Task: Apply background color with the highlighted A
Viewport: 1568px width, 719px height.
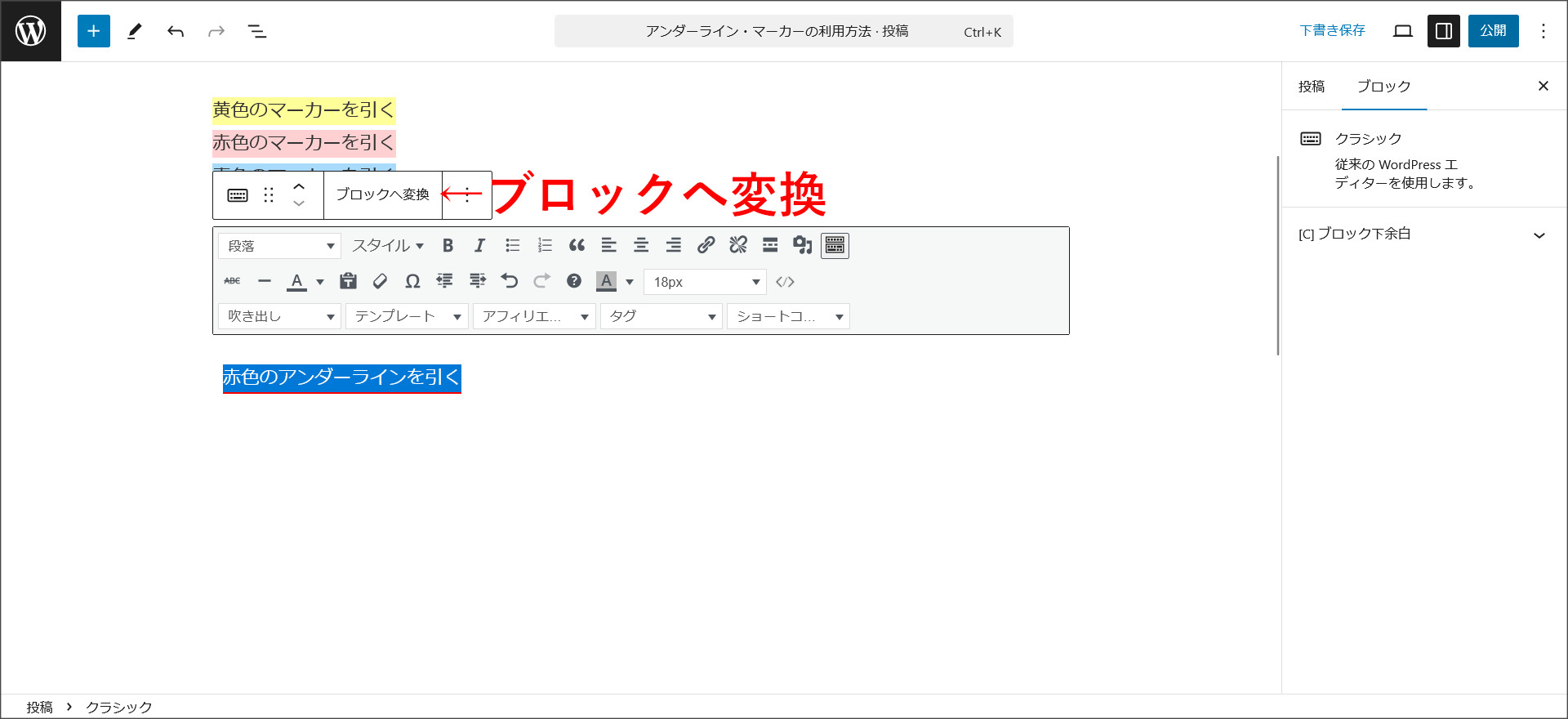Action: coord(606,282)
